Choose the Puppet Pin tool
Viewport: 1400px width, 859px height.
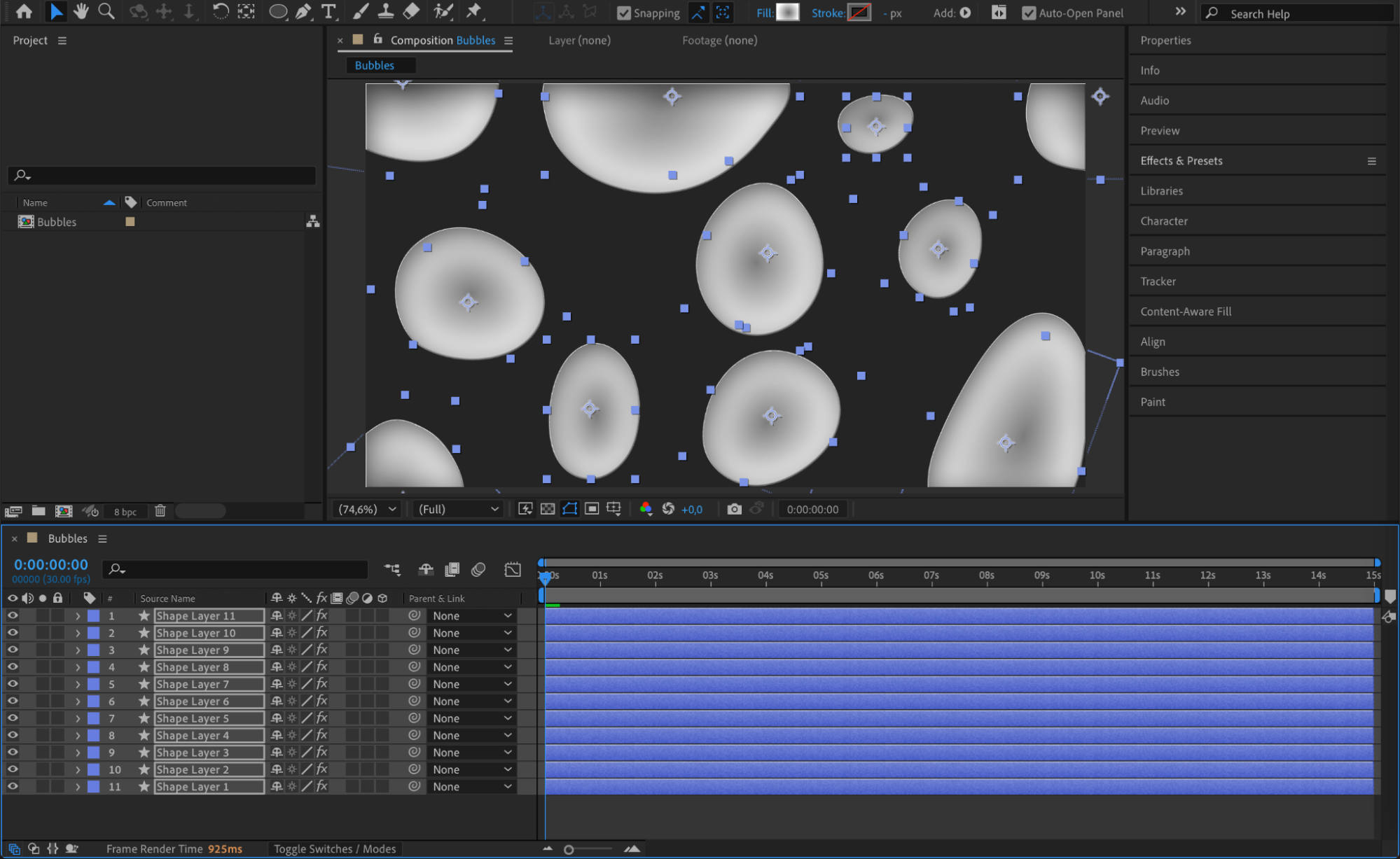(x=474, y=11)
